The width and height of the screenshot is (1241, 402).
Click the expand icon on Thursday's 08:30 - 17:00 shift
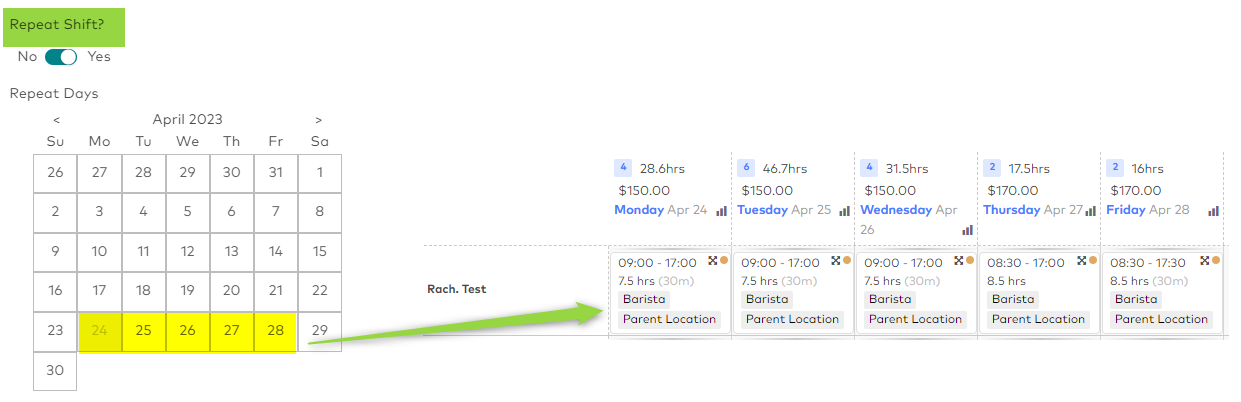coord(1082,260)
